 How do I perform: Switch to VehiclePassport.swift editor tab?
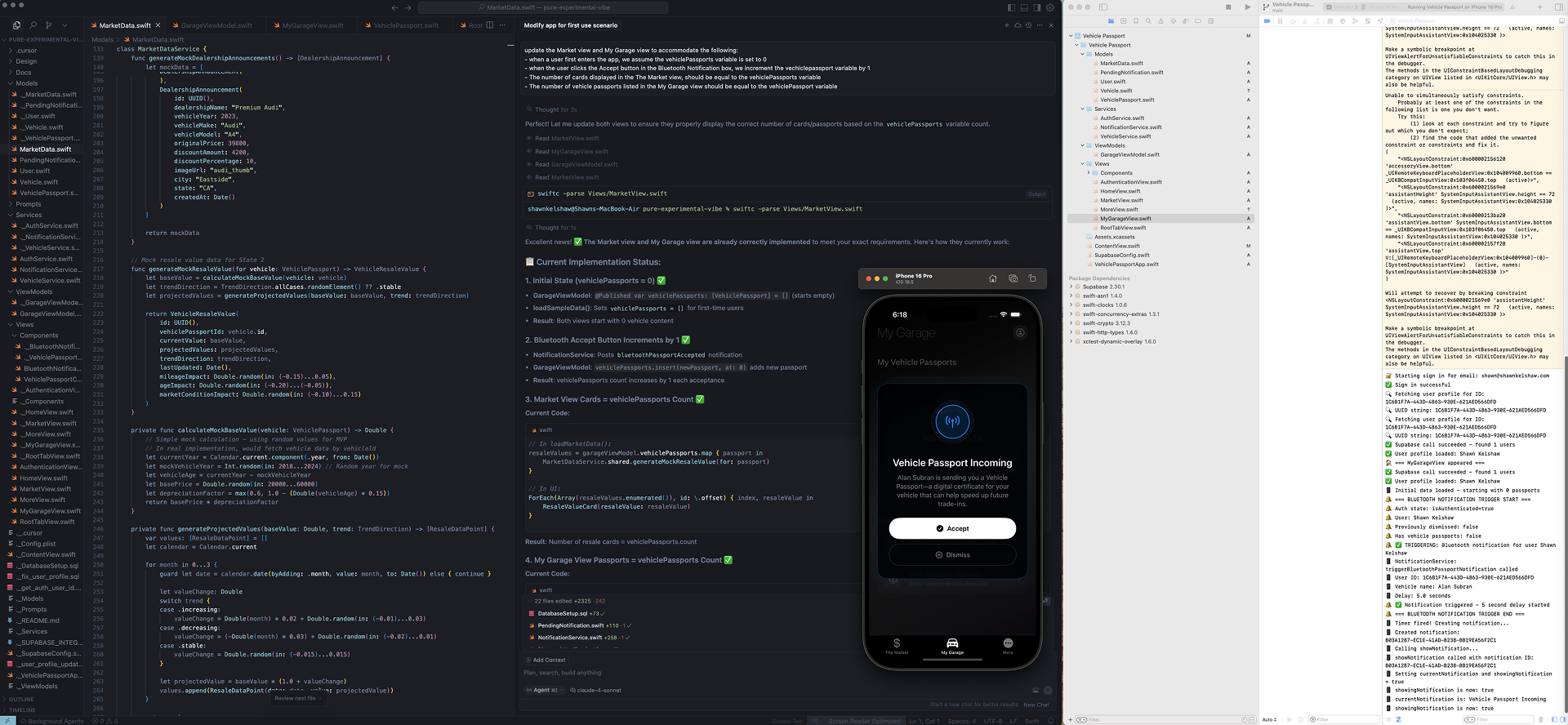pos(406,25)
